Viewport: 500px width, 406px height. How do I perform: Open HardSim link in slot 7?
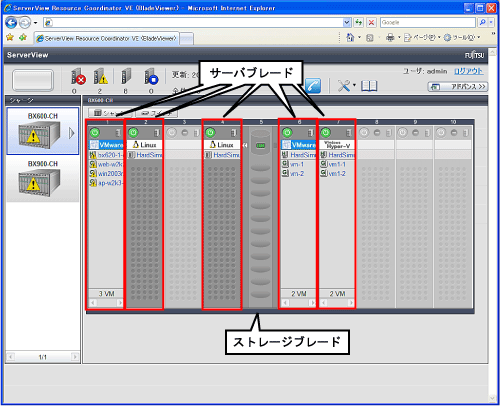click(x=341, y=155)
